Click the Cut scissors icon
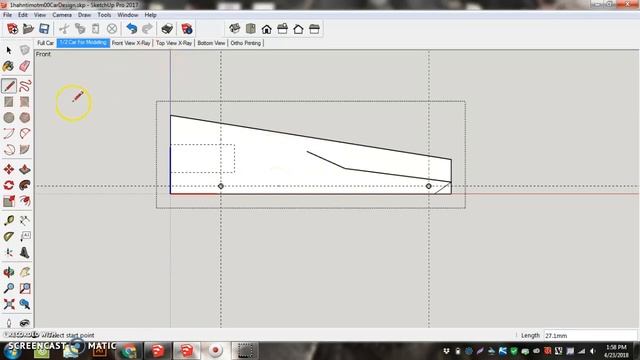 64,29
